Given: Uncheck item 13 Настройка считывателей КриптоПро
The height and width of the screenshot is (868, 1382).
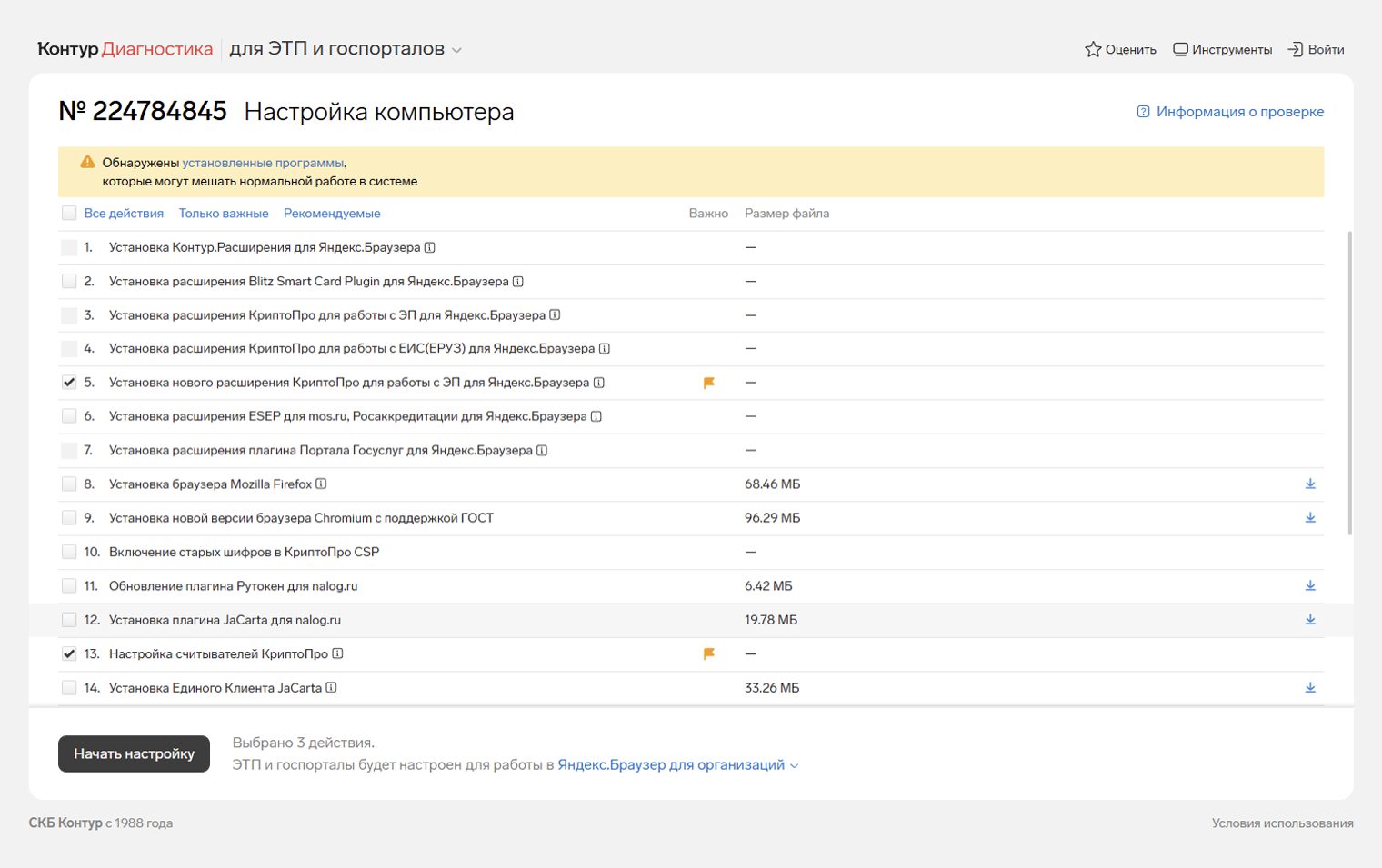Looking at the screenshot, I should (69, 653).
